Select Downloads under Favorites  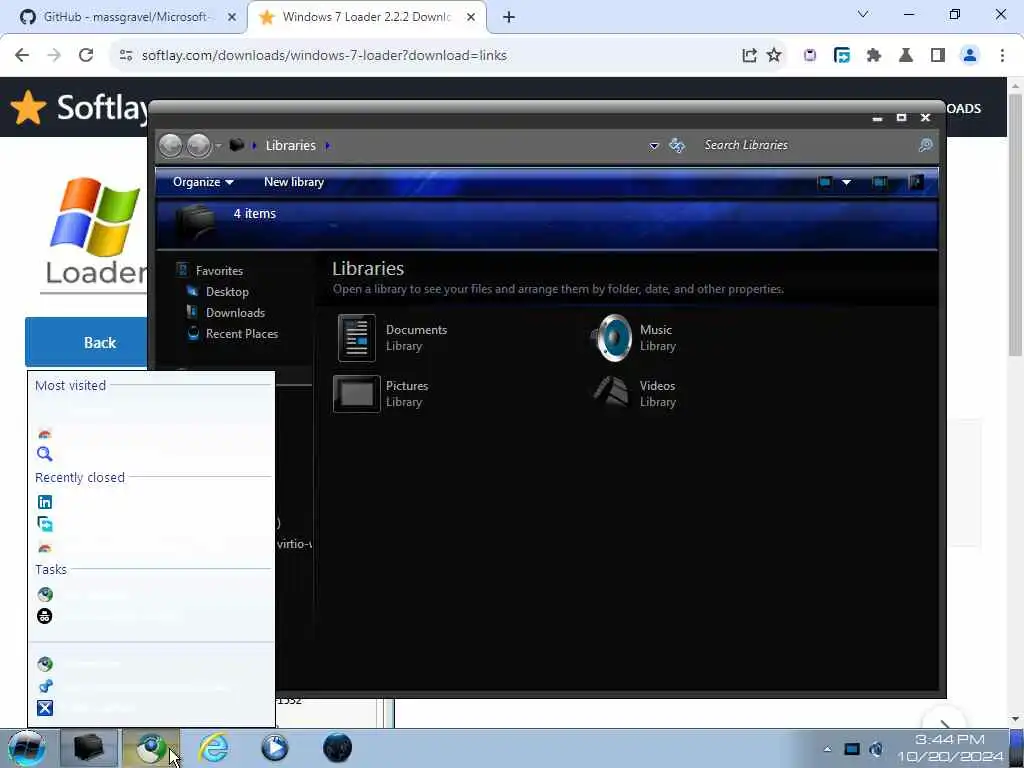click(x=235, y=312)
